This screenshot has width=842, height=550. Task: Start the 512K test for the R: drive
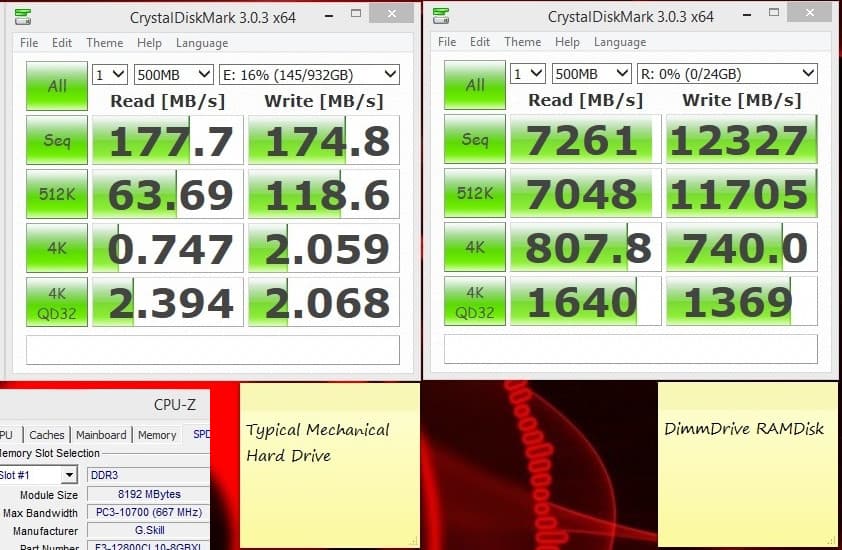(475, 194)
